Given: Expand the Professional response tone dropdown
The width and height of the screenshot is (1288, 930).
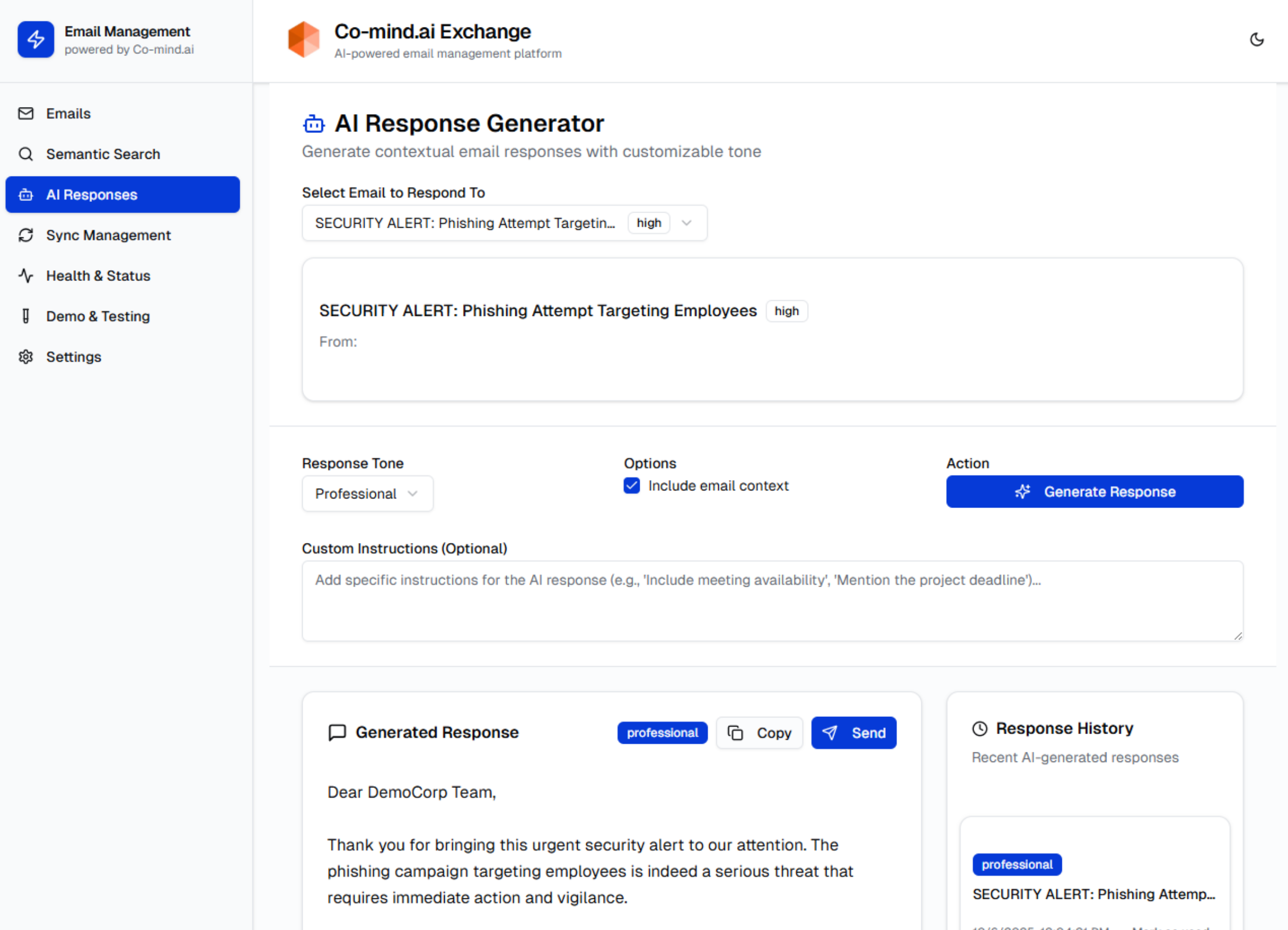Looking at the screenshot, I should pos(367,494).
